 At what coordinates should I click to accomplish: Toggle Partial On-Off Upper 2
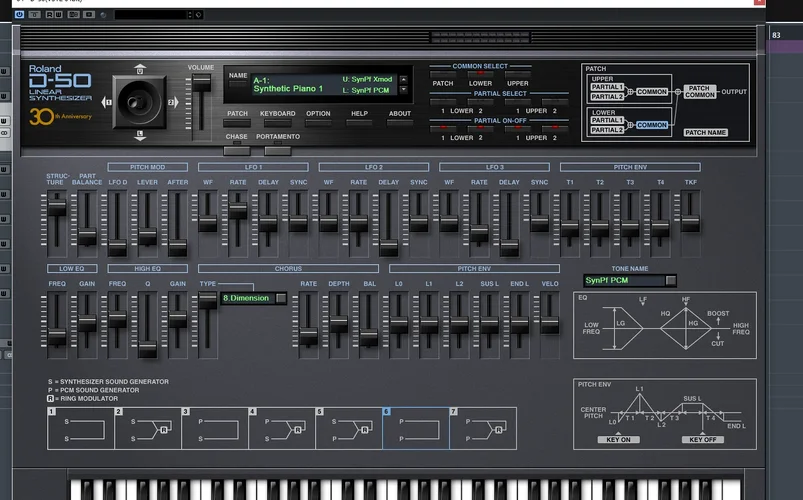pos(555,128)
